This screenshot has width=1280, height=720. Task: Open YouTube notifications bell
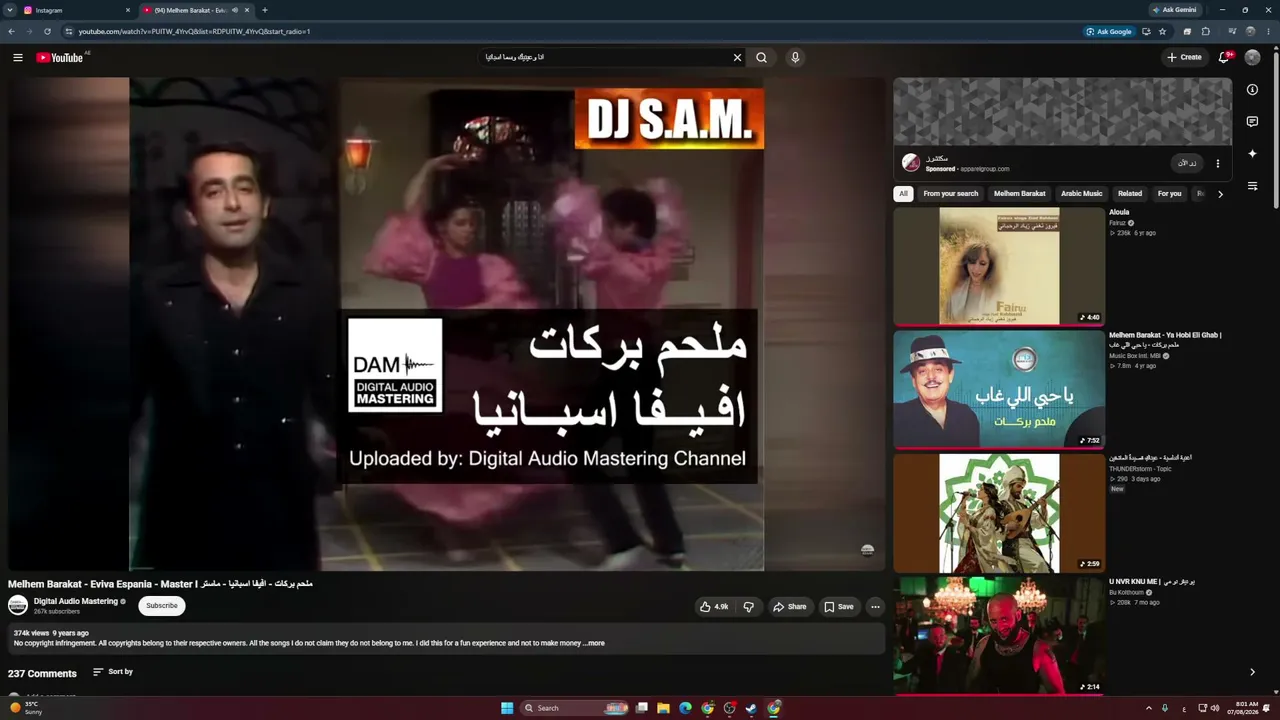1224,57
